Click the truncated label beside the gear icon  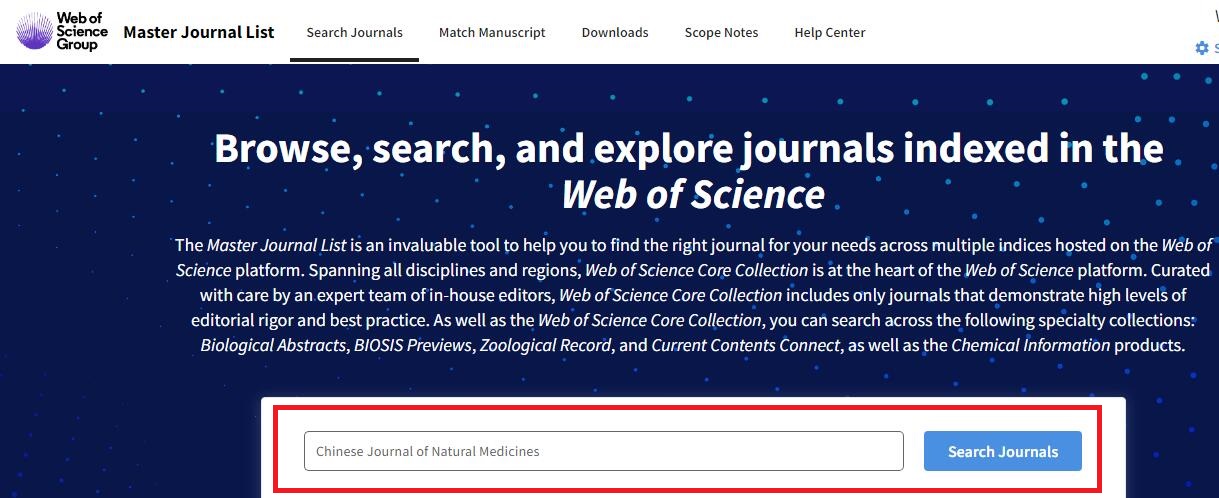1216,48
